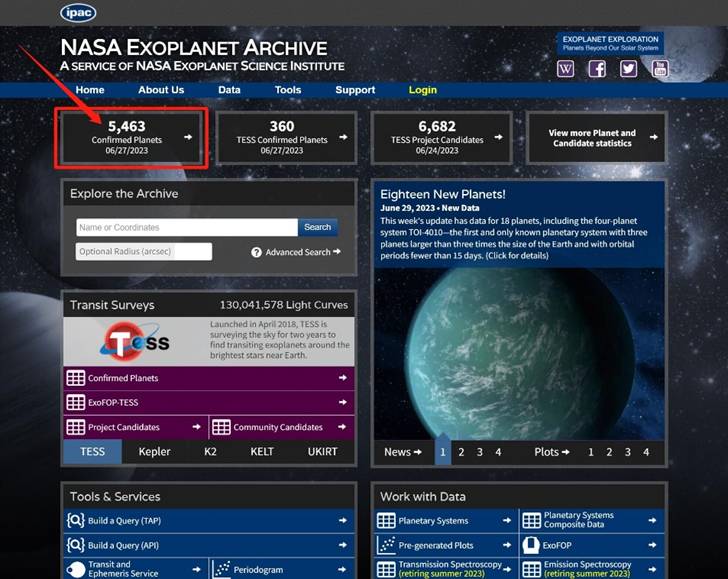Click the Name or Coordinates field

click(x=186, y=227)
